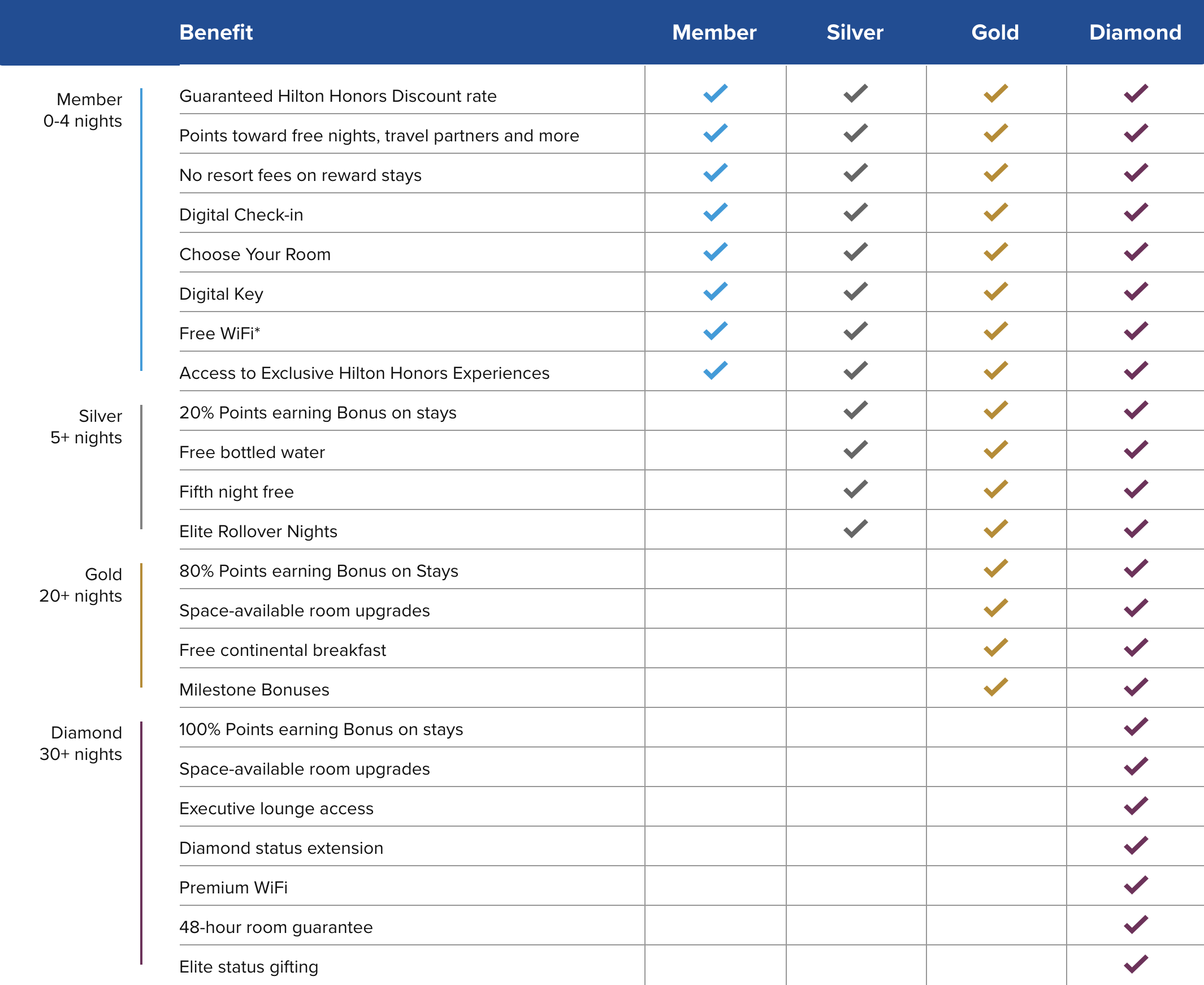Click the Benefit column header

[x=216, y=32]
